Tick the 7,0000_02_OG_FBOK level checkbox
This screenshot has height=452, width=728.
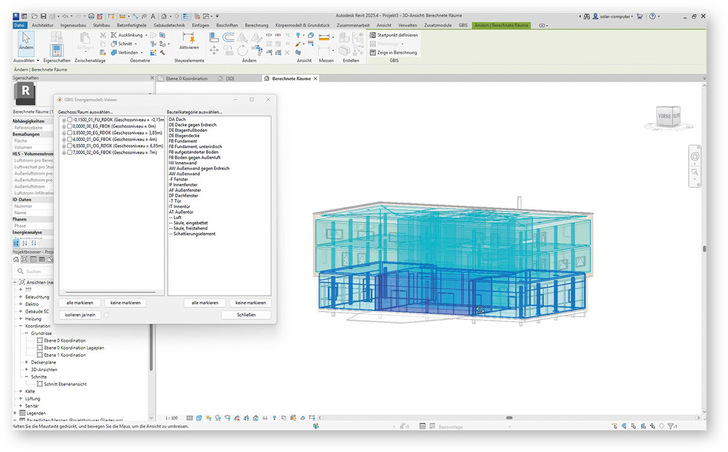pos(70,153)
